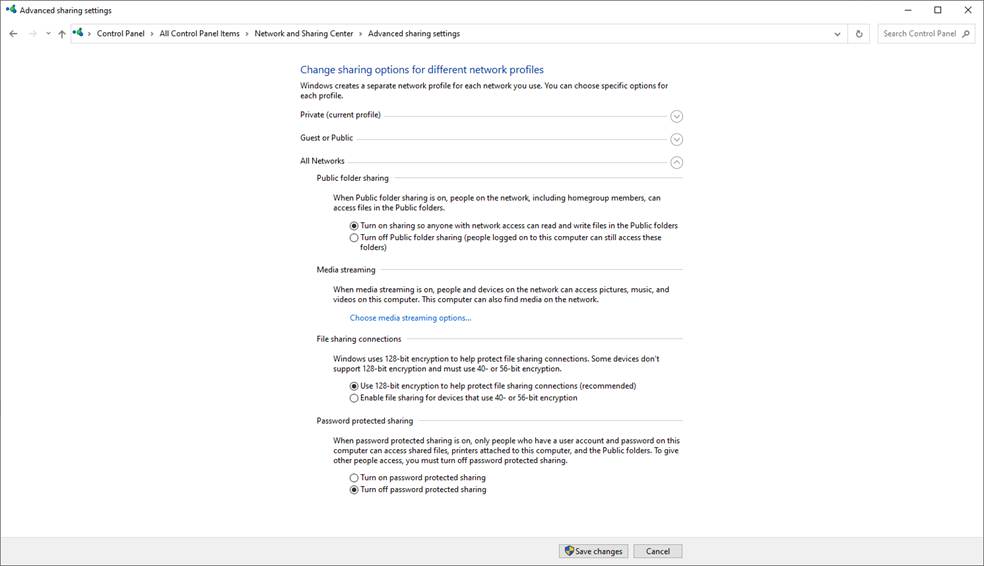Open the address bar history dropdown
Viewport: 984px width, 566px height.
[837, 34]
